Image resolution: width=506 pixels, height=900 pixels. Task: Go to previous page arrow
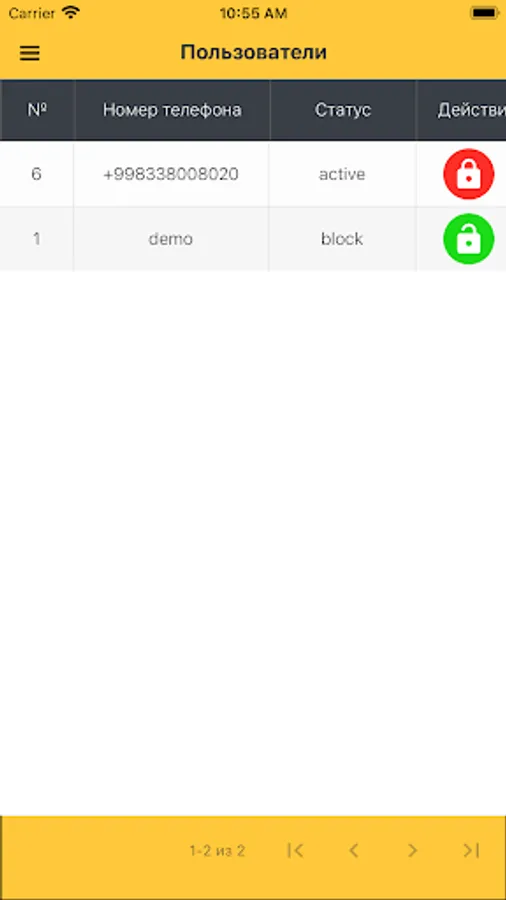tap(354, 850)
